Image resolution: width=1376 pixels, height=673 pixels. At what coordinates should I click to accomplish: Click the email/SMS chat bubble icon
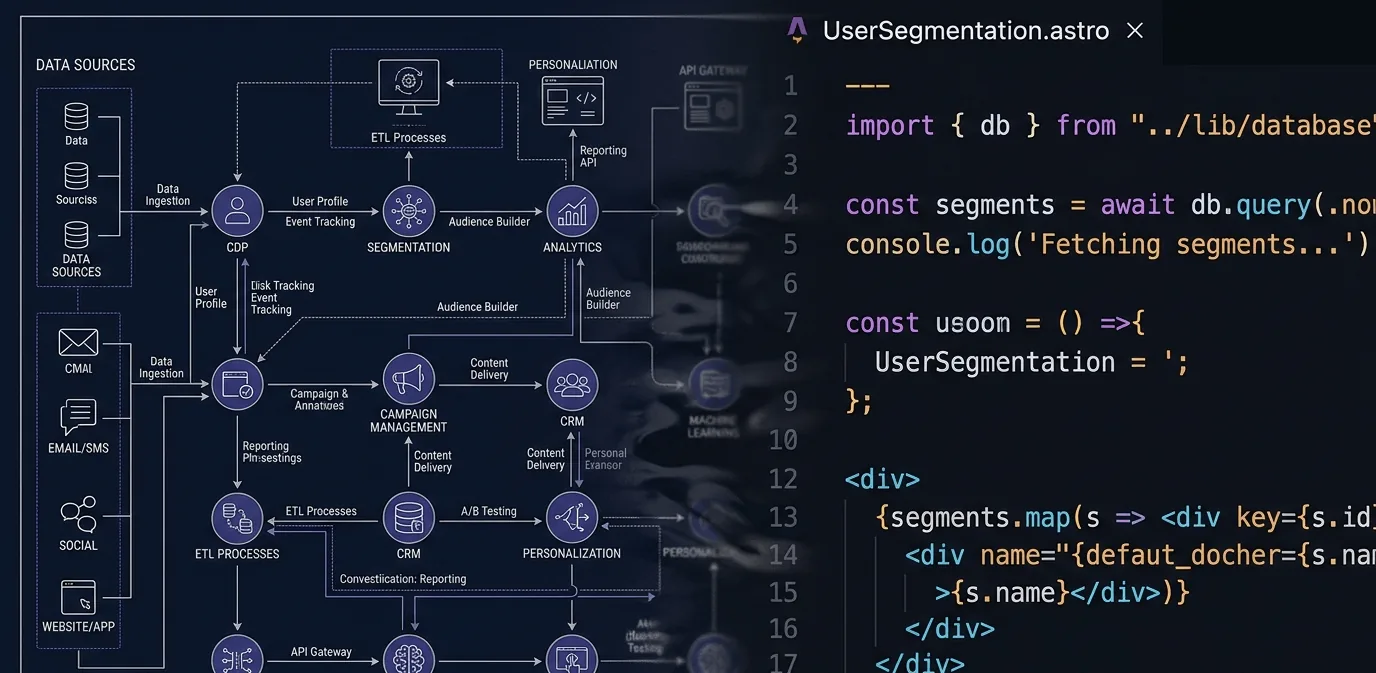(x=78, y=416)
